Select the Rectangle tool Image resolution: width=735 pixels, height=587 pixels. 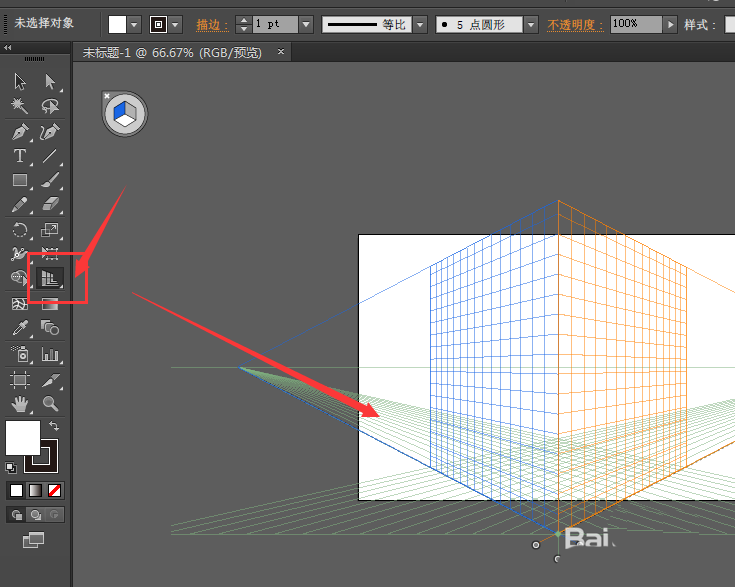[x=20, y=180]
